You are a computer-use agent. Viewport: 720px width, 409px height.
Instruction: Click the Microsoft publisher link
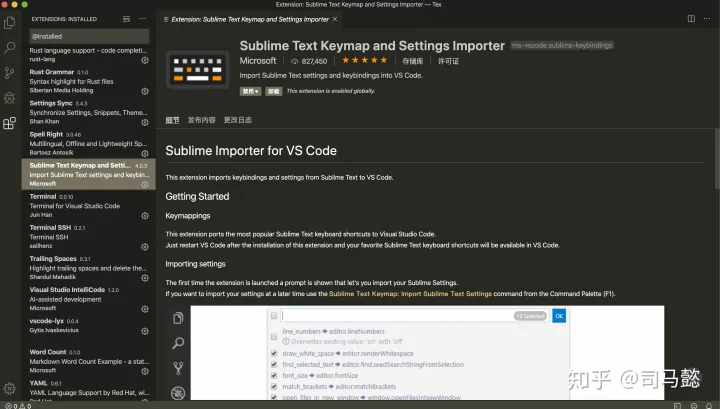click(258, 61)
